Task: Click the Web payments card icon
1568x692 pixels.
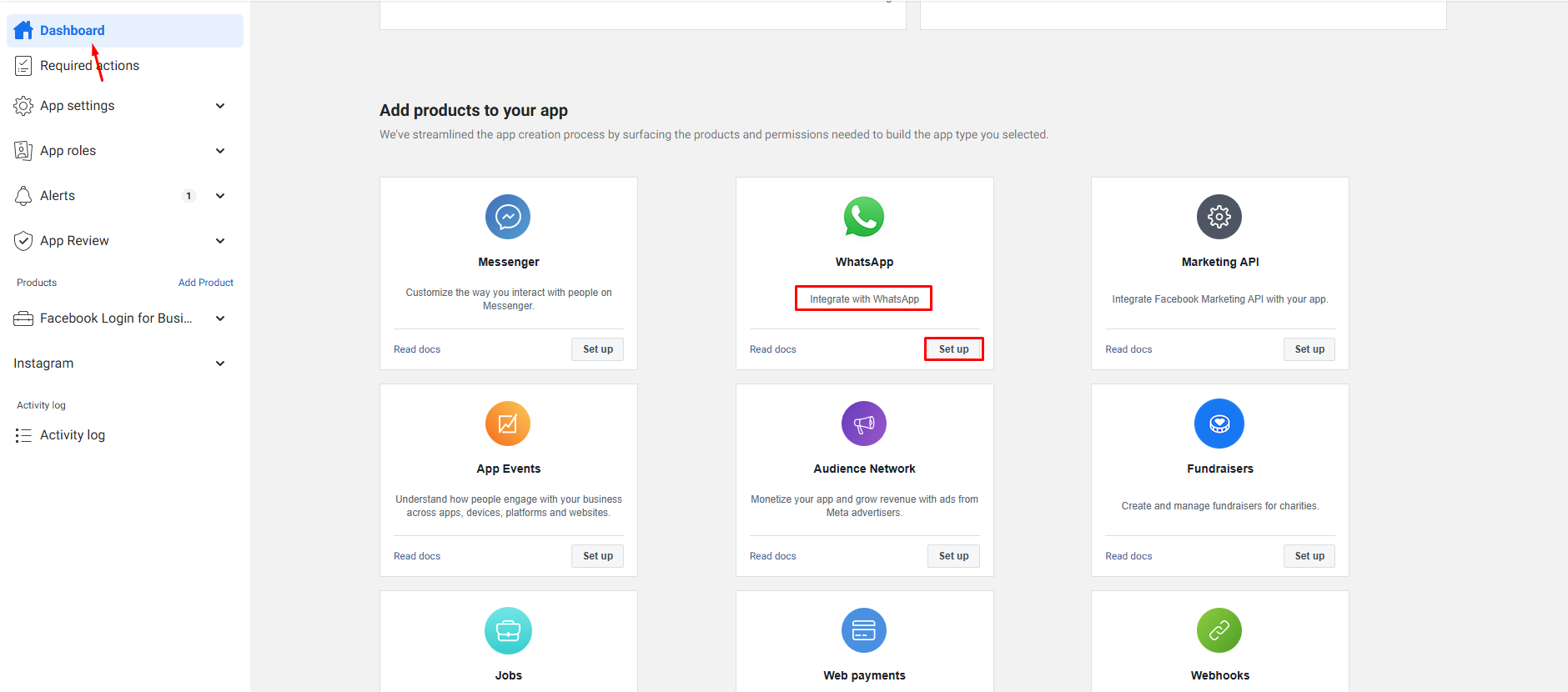Action: 864,630
